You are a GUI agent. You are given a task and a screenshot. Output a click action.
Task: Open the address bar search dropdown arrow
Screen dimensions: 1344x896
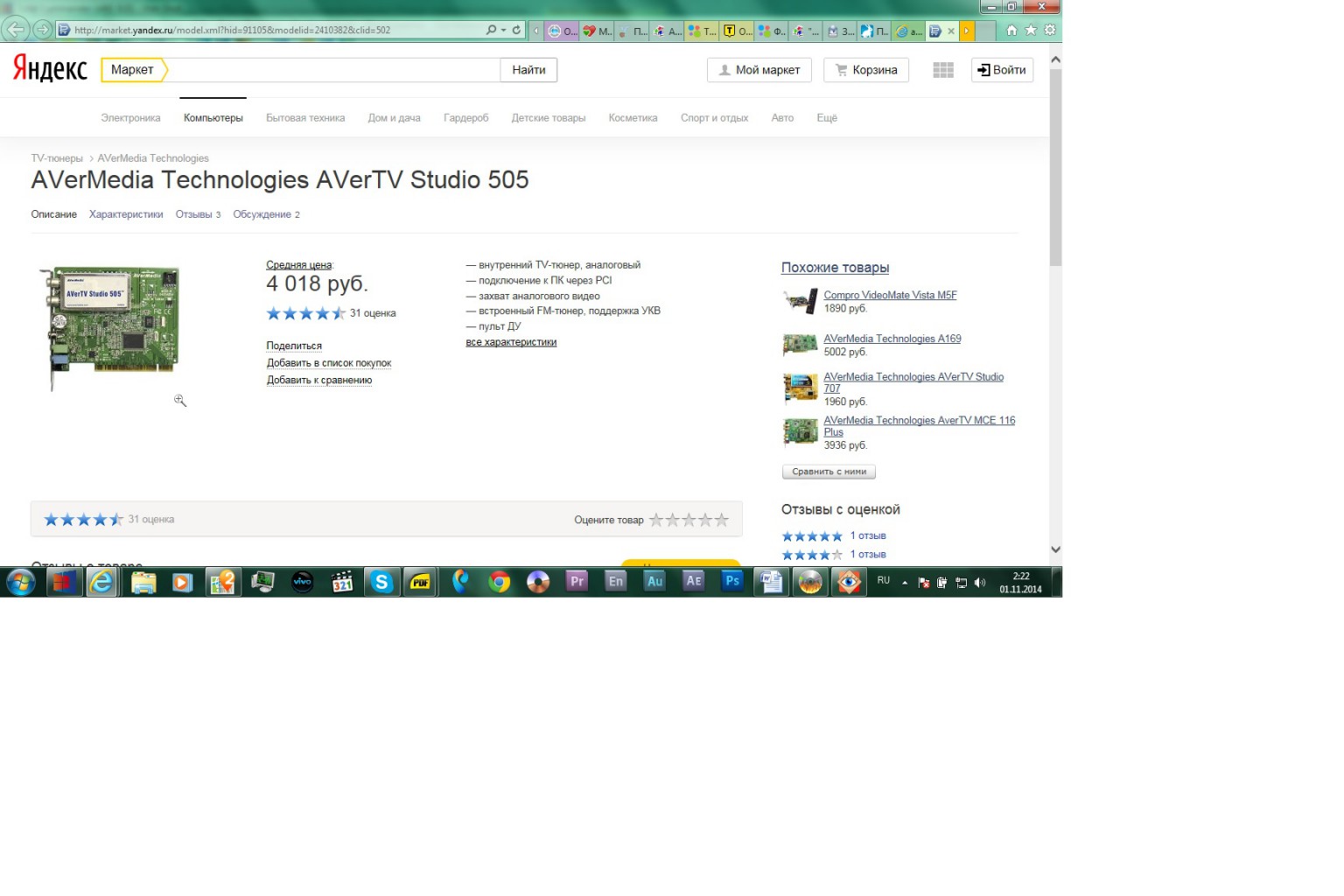coord(503,30)
